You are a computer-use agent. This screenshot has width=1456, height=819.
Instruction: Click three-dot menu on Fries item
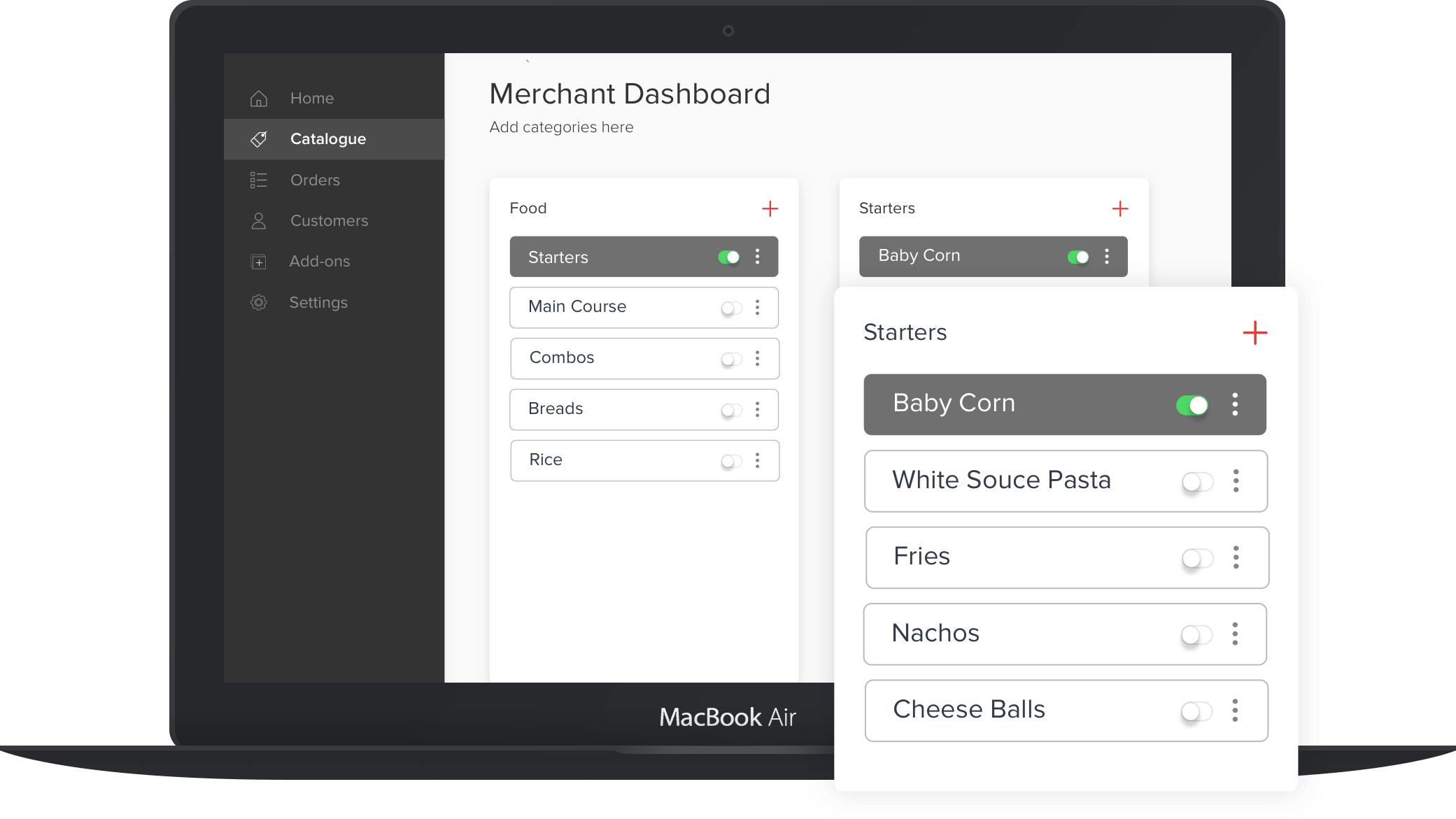click(x=1236, y=557)
